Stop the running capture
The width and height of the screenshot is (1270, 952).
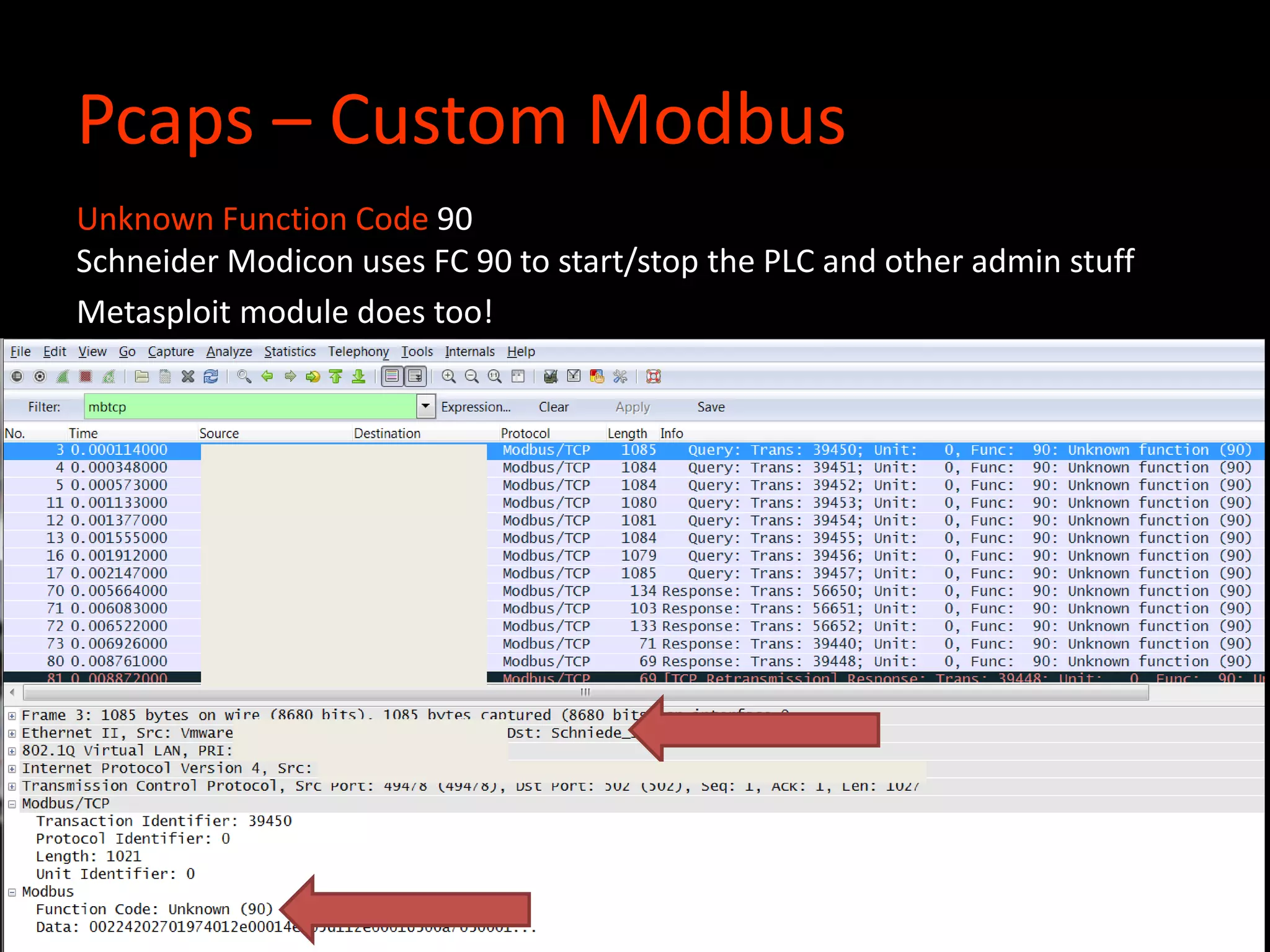tap(86, 376)
